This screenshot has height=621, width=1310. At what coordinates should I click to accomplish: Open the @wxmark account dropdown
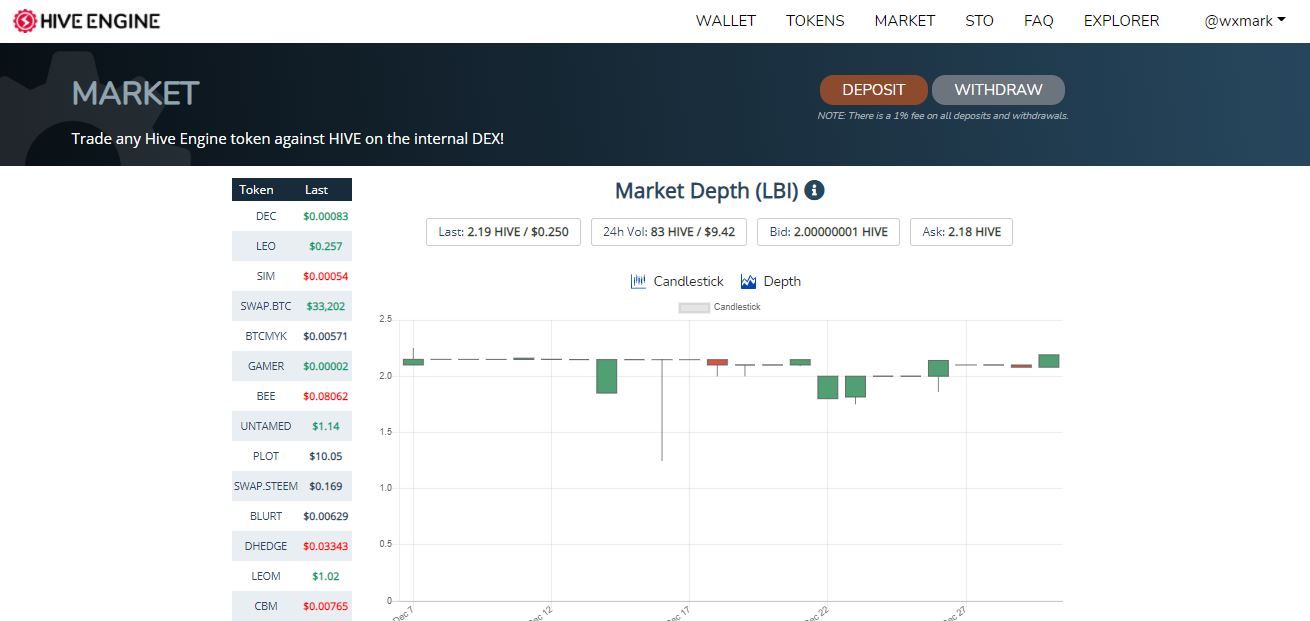pyautogui.click(x=1245, y=20)
